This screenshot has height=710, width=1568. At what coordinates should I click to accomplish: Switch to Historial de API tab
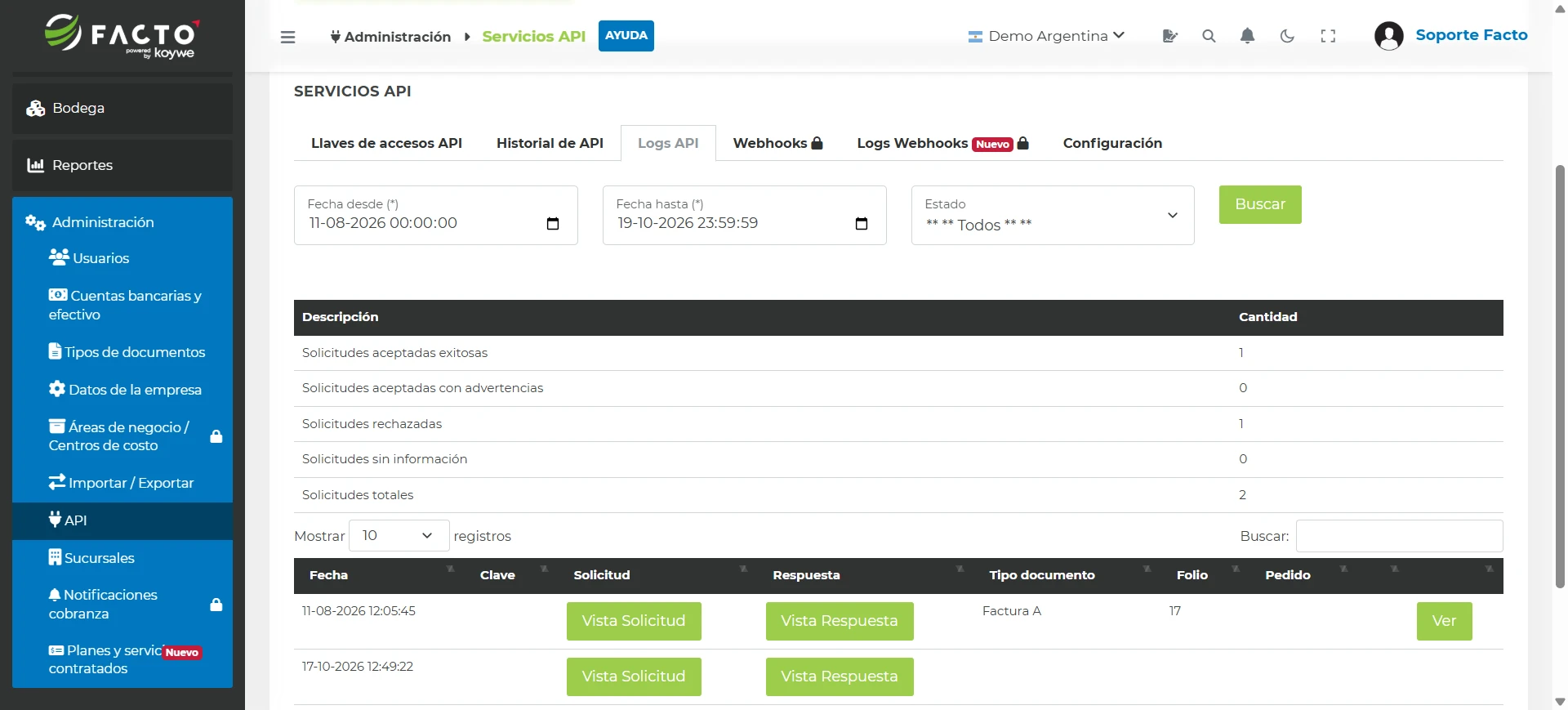[550, 143]
